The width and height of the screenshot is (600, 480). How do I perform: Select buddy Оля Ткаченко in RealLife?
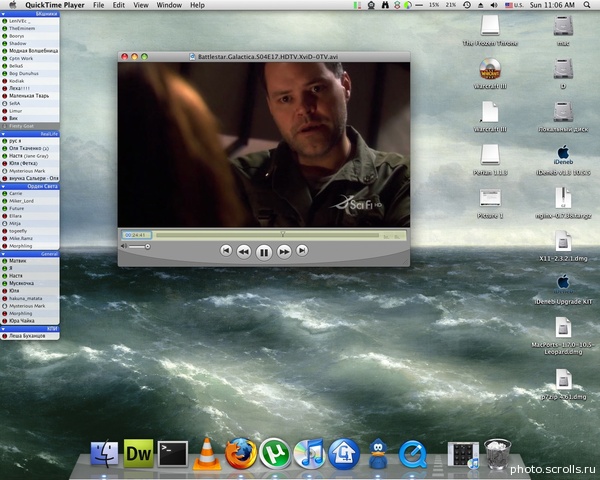click(30, 148)
